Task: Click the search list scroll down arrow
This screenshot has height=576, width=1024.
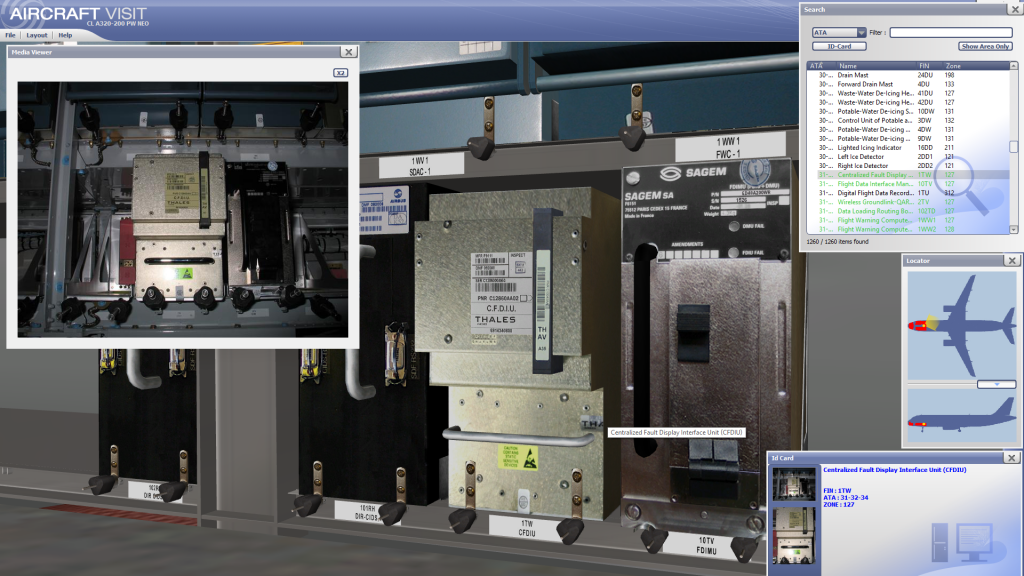Action: [1014, 230]
